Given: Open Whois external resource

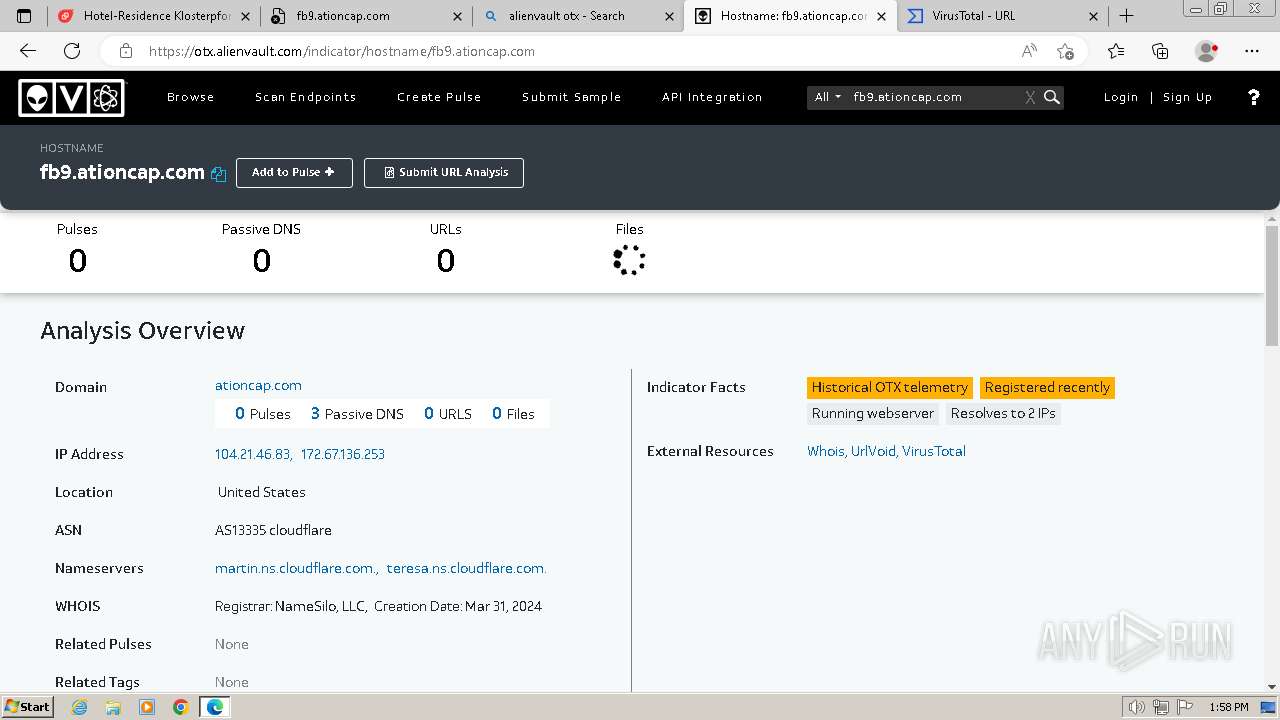Looking at the screenshot, I should pyautogui.click(x=826, y=451).
